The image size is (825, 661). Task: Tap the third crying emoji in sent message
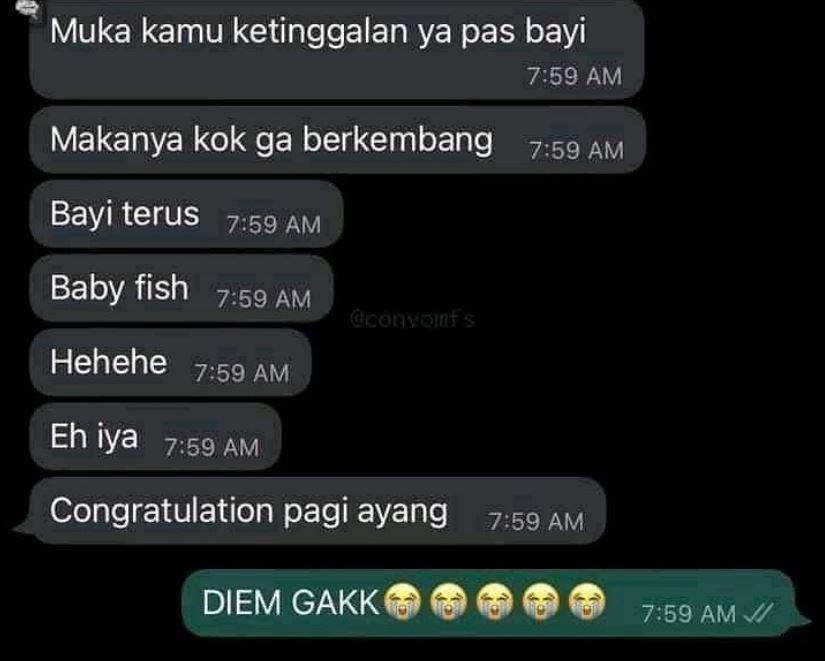(x=494, y=601)
